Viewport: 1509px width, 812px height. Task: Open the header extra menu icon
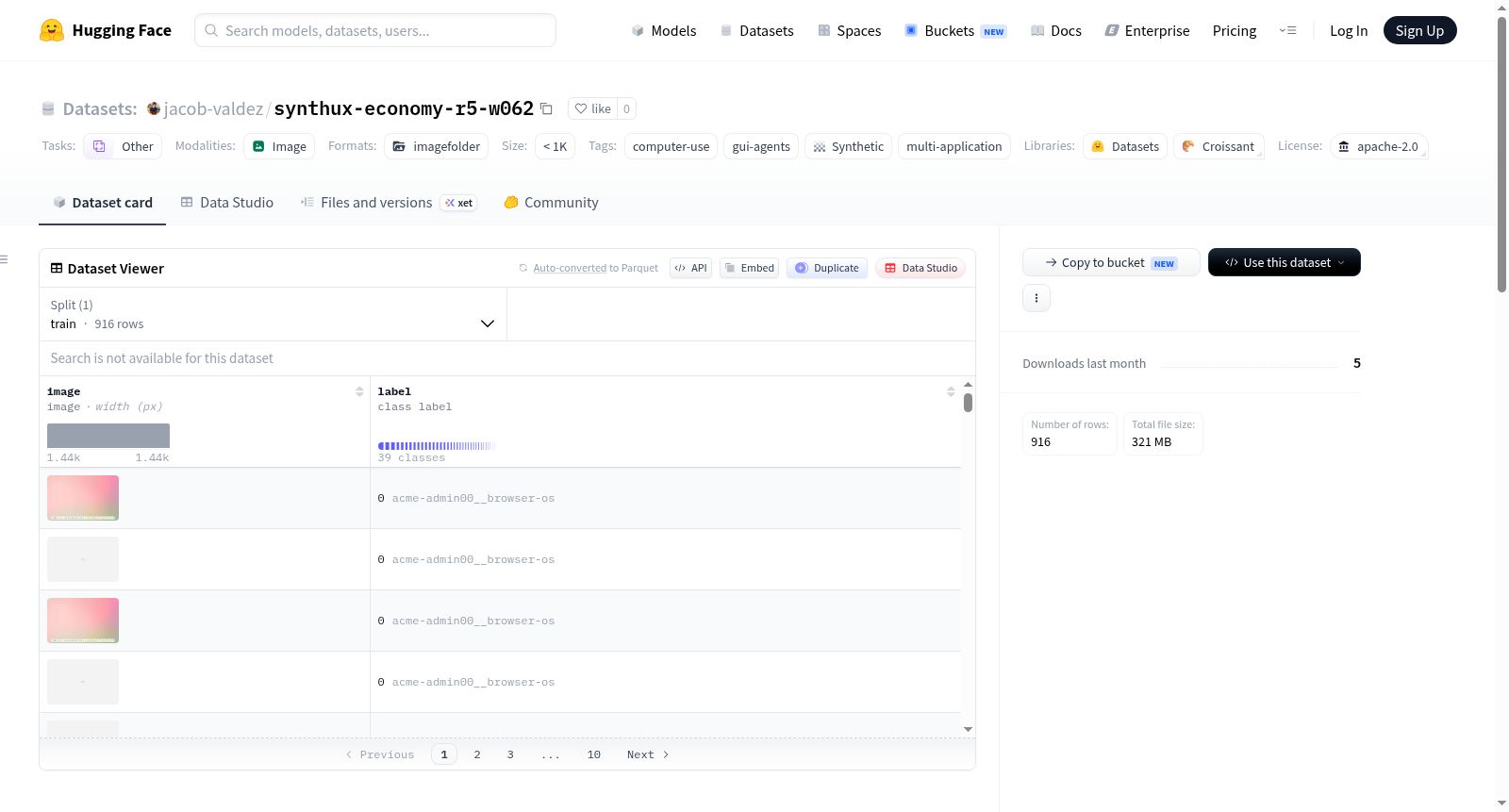coord(1287,30)
